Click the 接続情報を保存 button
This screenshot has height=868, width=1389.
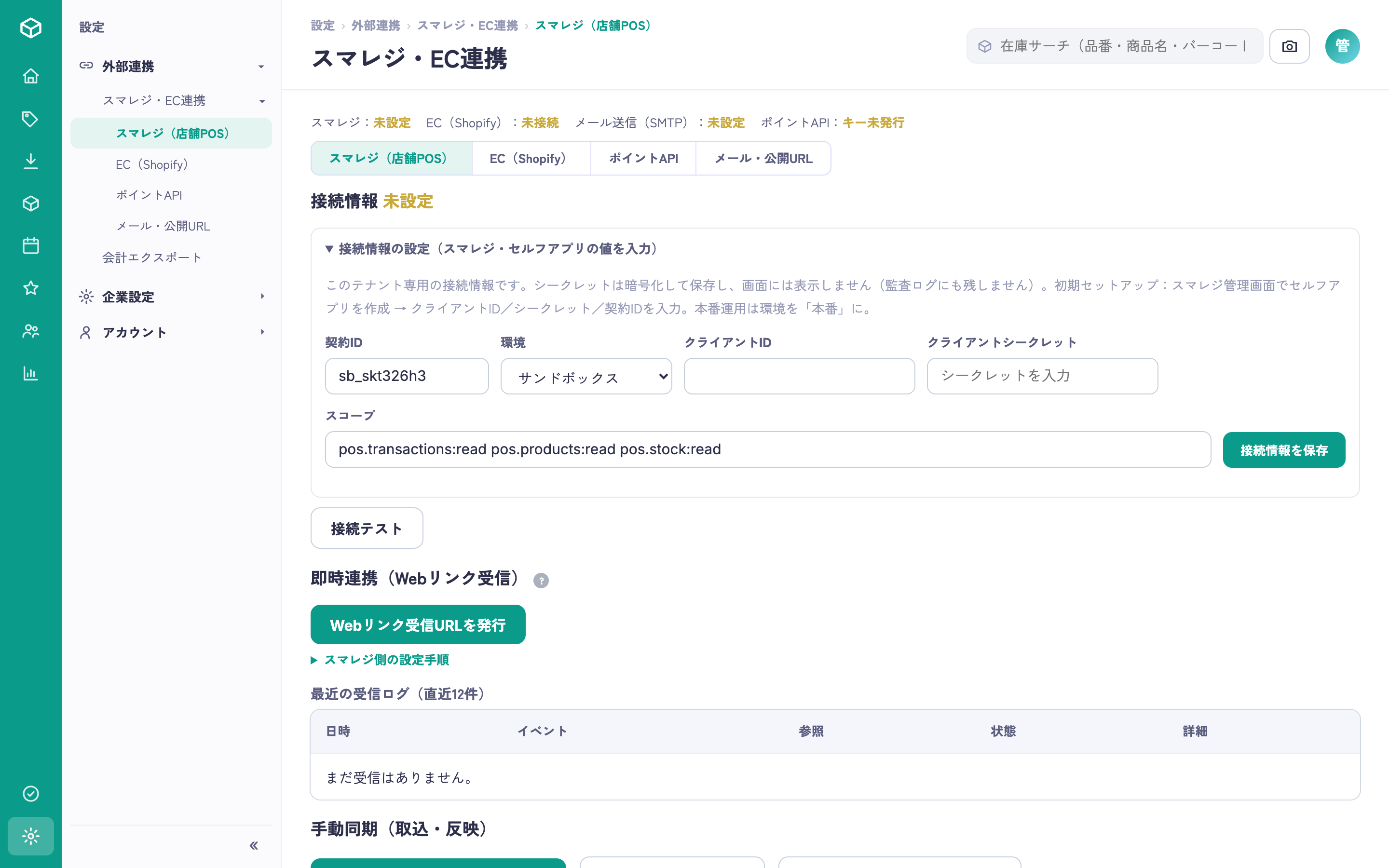tap(1284, 450)
